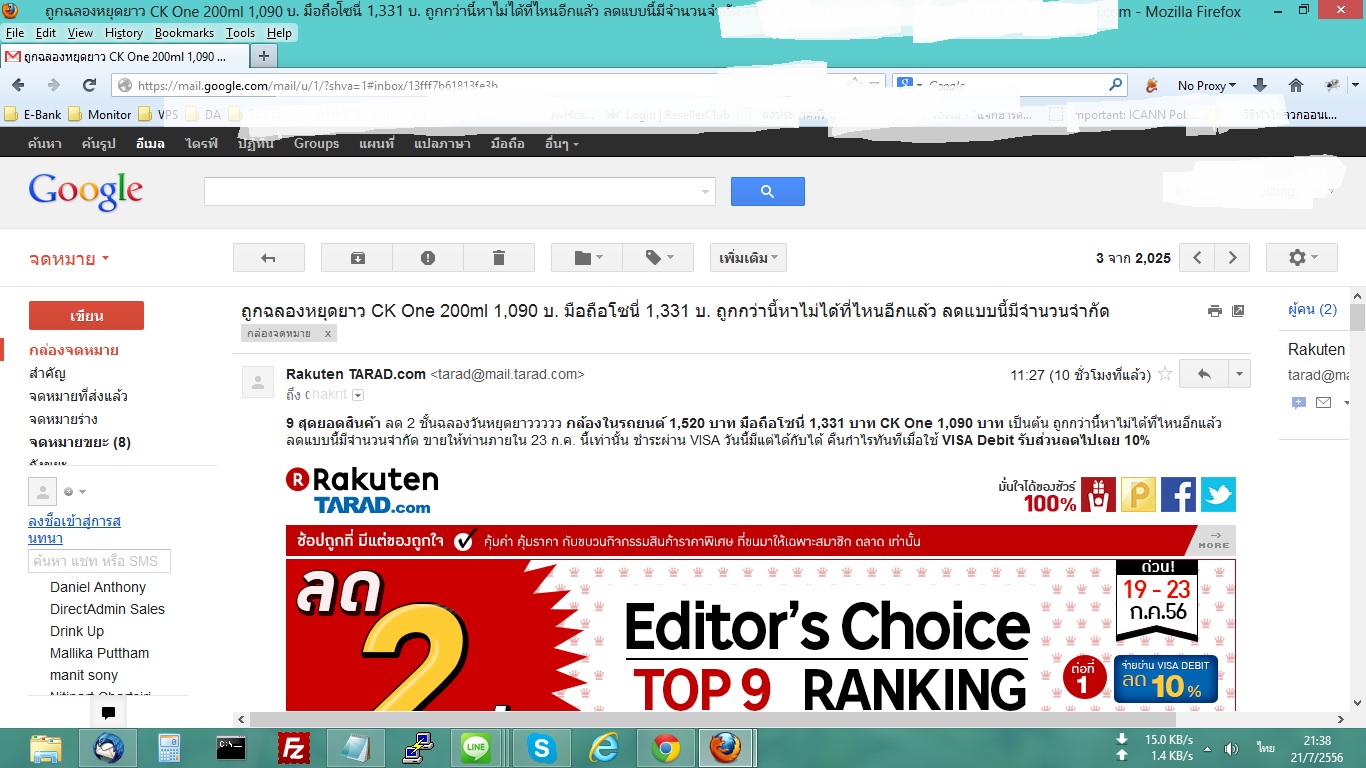Open Gmail settings gear dropdown

coord(1301,258)
